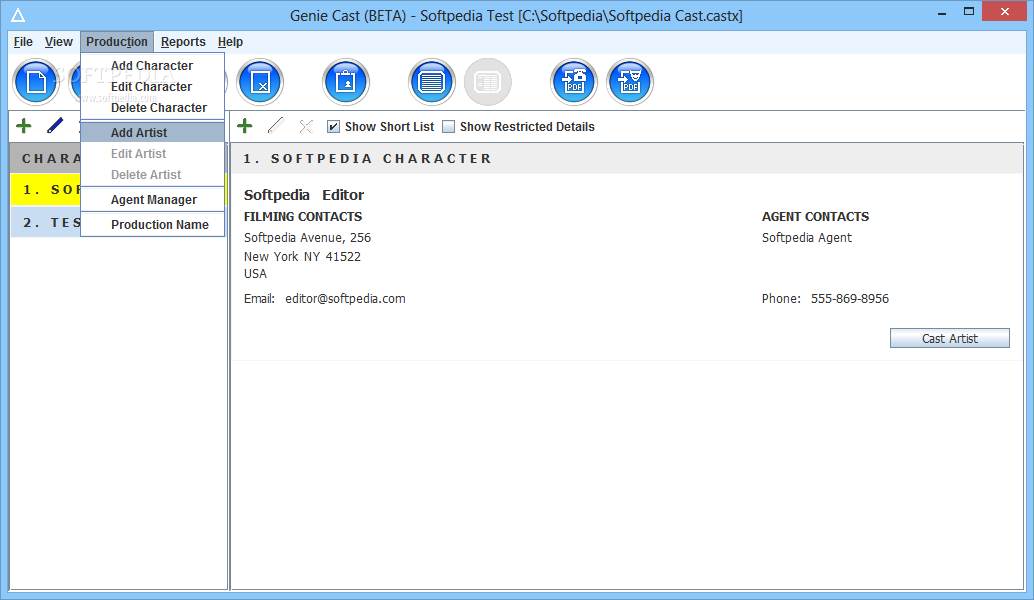Click the Cast Artist button

click(x=950, y=338)
